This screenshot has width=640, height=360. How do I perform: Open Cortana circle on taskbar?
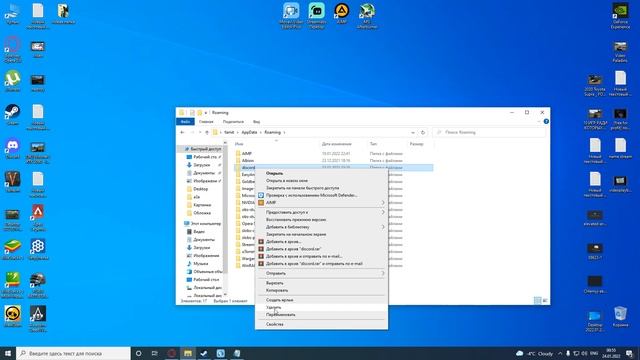(x=138, y=353)
